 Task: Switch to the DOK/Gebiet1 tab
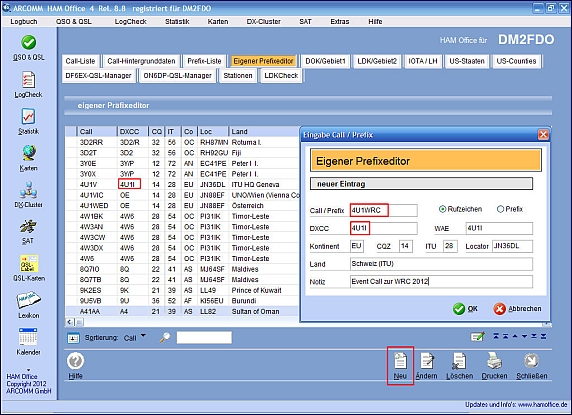point(325,61)
